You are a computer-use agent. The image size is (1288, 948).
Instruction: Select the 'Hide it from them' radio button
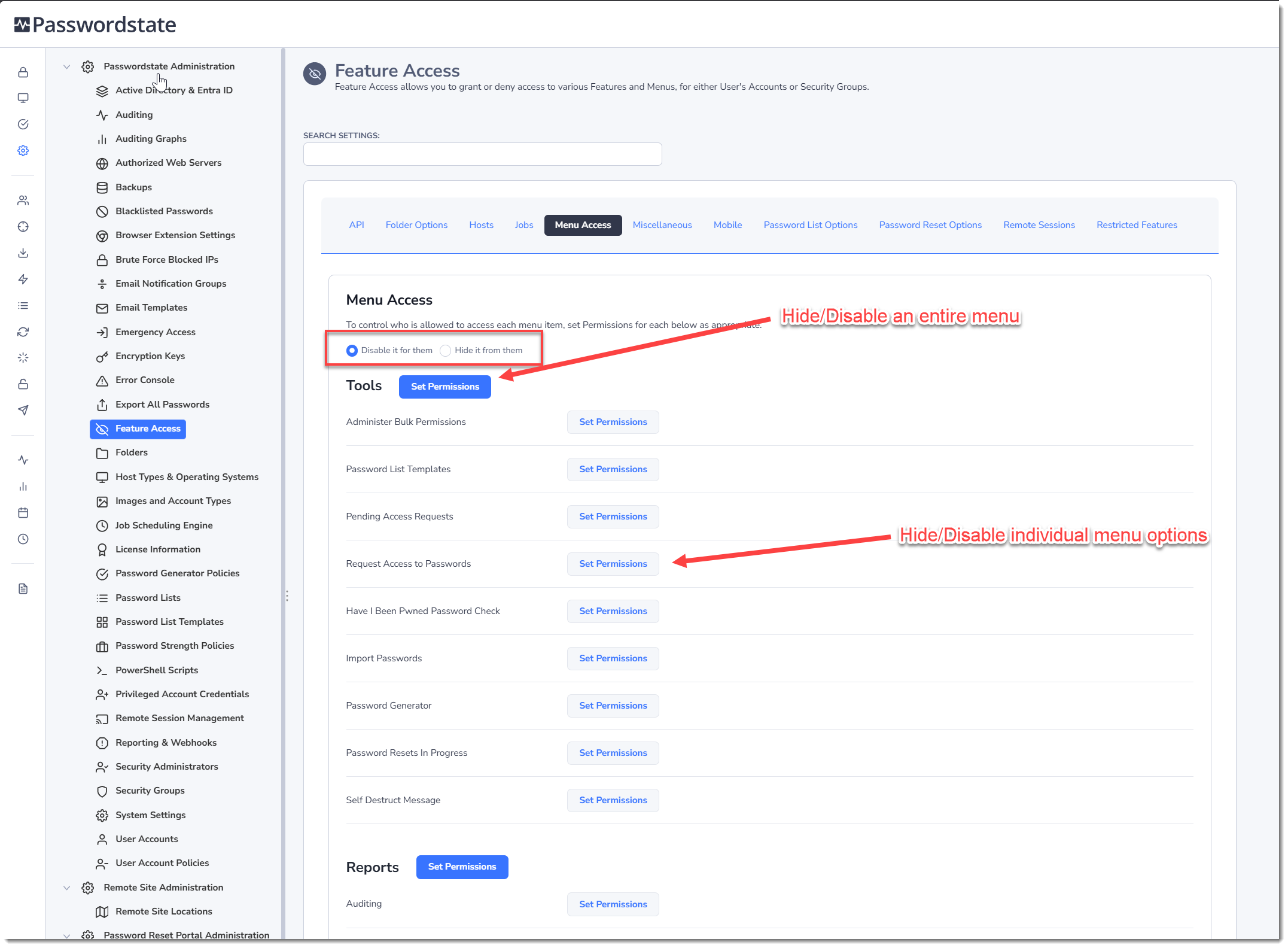445,351
